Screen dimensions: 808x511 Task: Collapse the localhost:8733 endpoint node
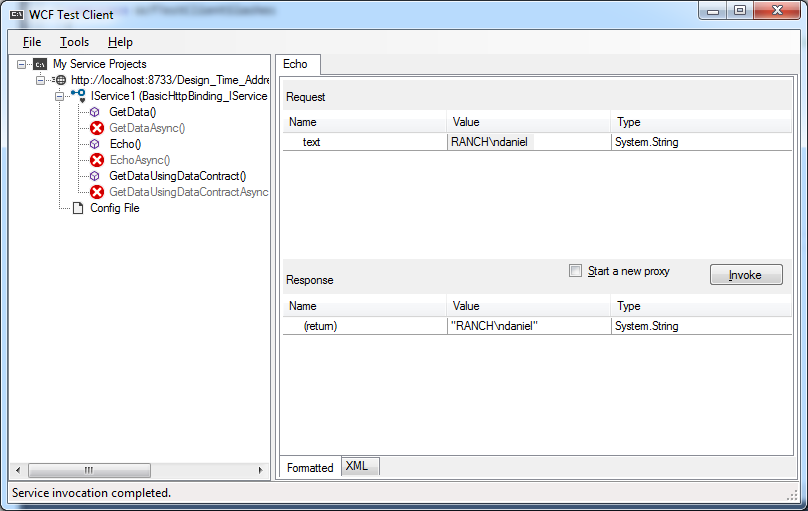tap(40, 80)
